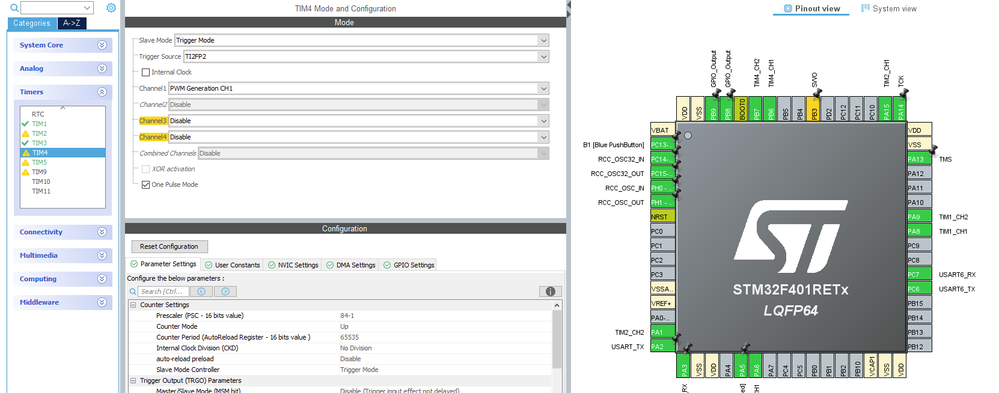
Task: Click the info icon in Parameter Settings
Action: [x=550, y=291]
